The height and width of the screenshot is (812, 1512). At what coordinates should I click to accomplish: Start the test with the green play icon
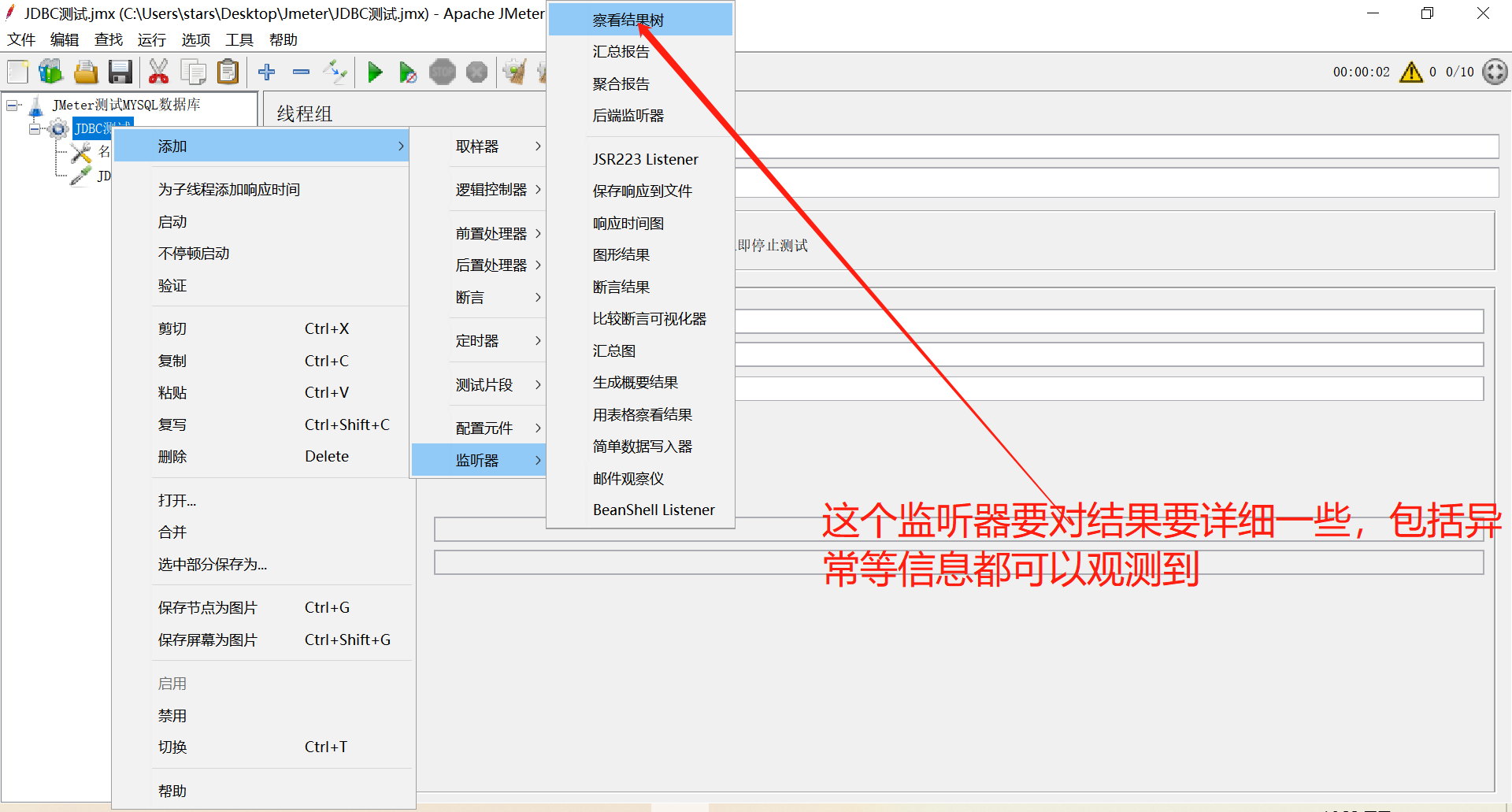[376, 72]
